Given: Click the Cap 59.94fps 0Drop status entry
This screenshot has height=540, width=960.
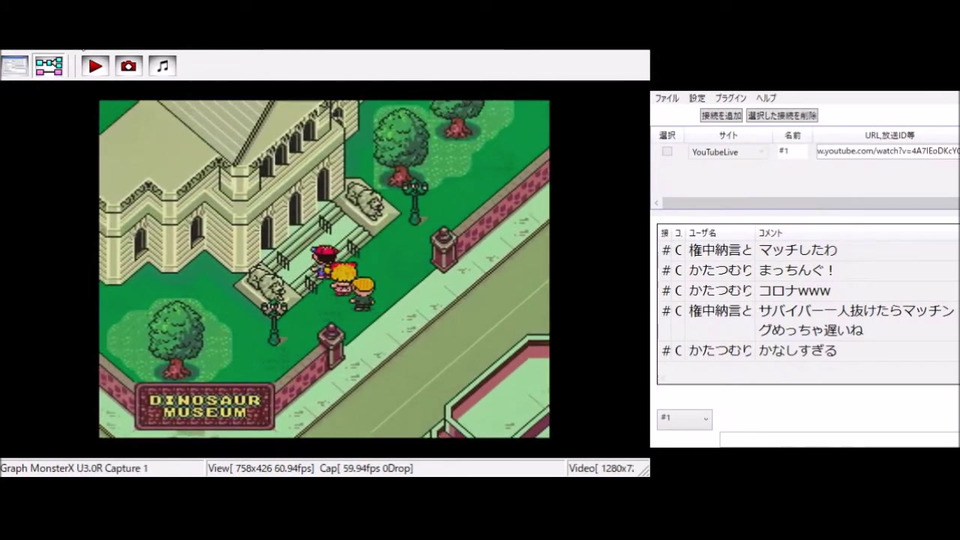Looking at the screenshot, I should [366, 468].
